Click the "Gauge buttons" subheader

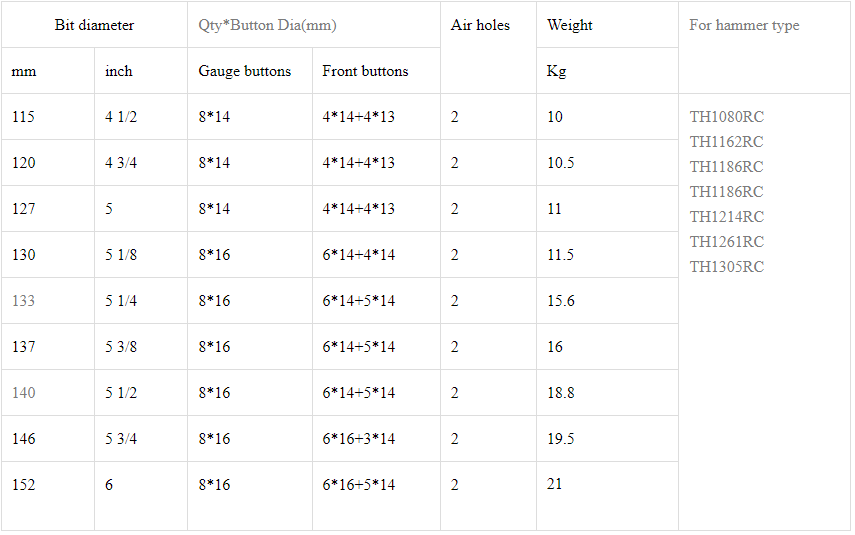[245, 71]
